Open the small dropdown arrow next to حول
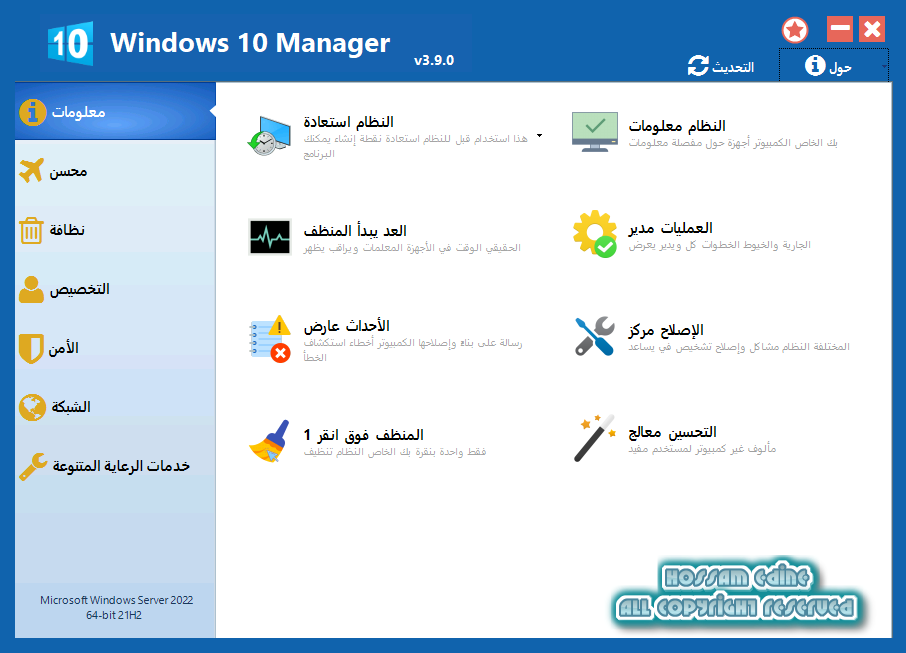 point(884,66)
